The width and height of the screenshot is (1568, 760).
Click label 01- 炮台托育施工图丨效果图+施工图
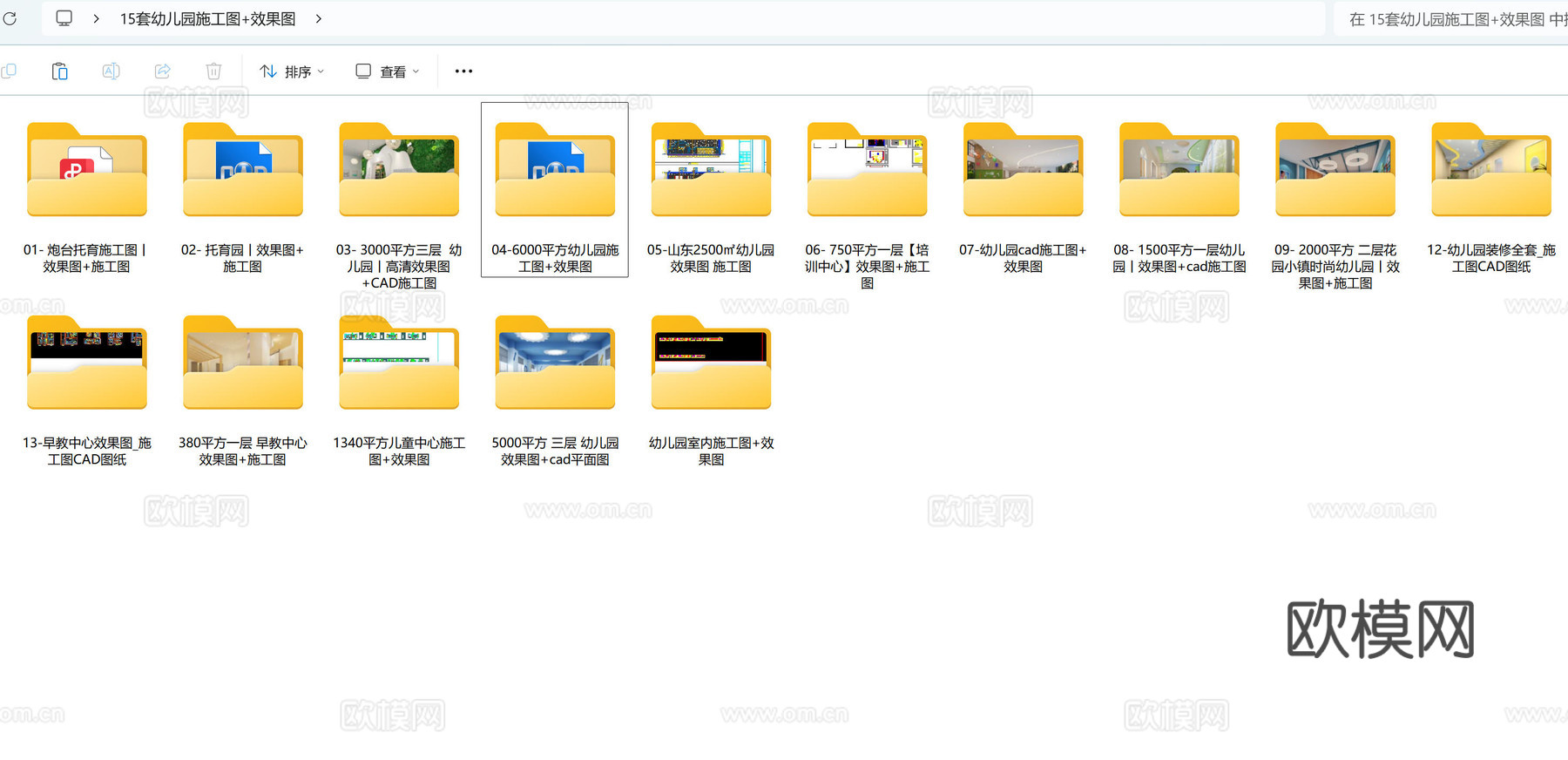[x=87, y=258]
